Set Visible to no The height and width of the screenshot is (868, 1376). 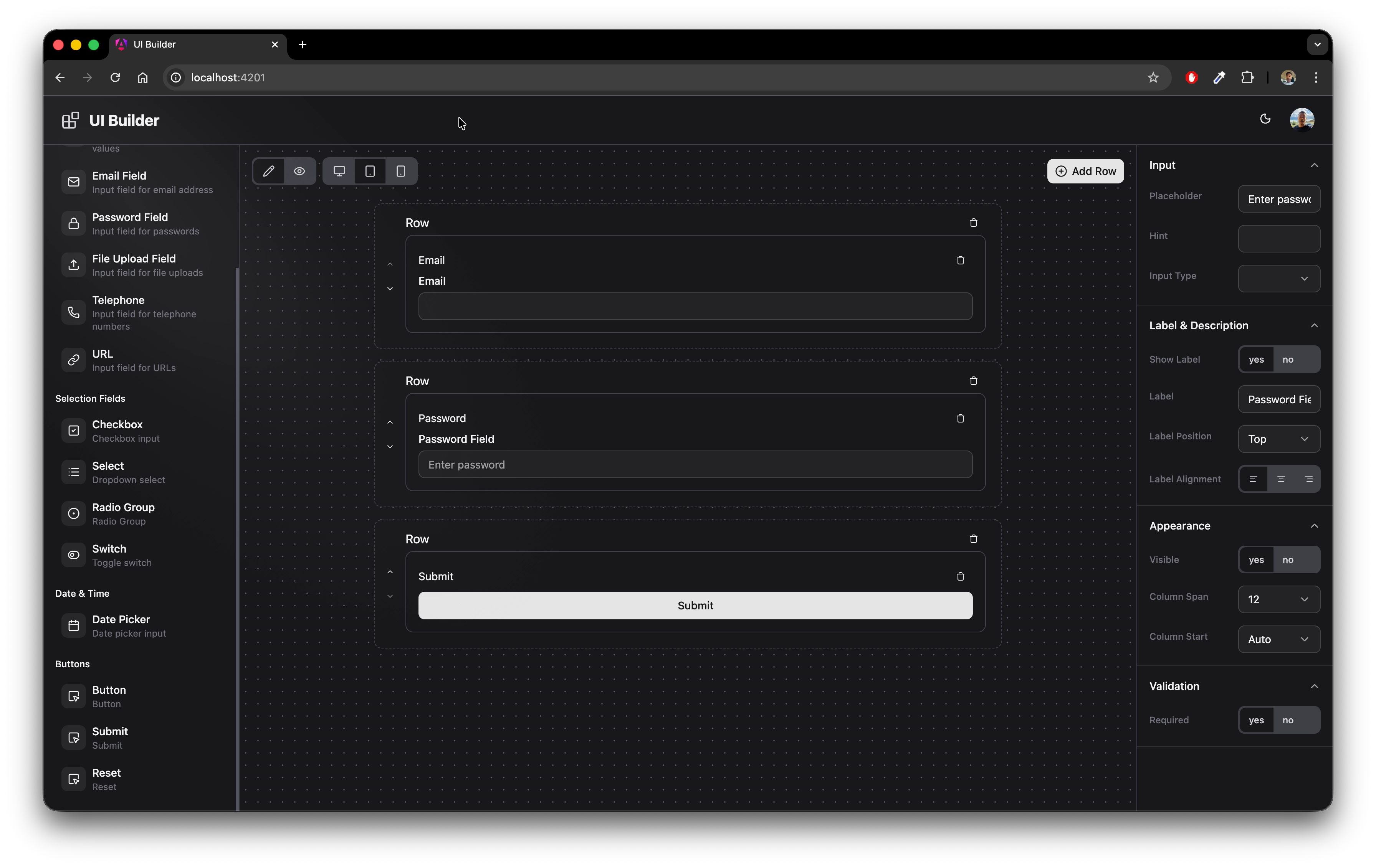pos(1288,559)
